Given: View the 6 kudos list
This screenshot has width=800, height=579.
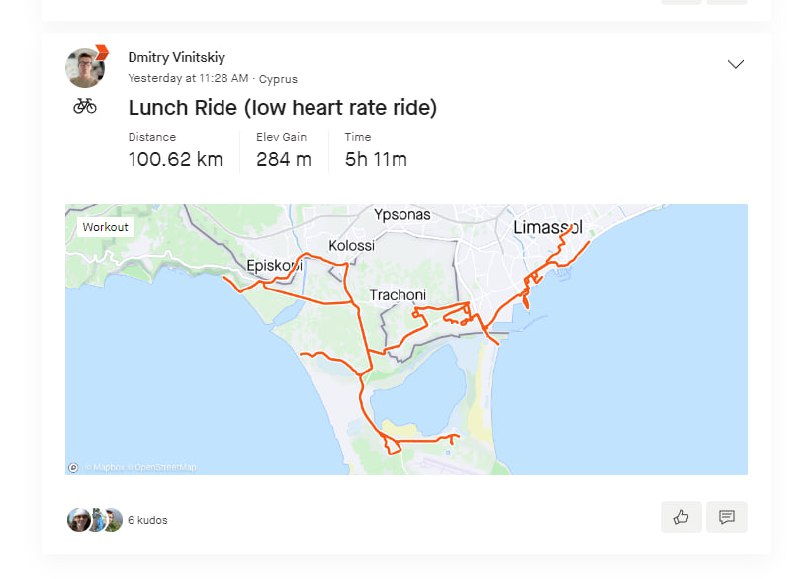Looking at the screenshot, I should (148, 521).
